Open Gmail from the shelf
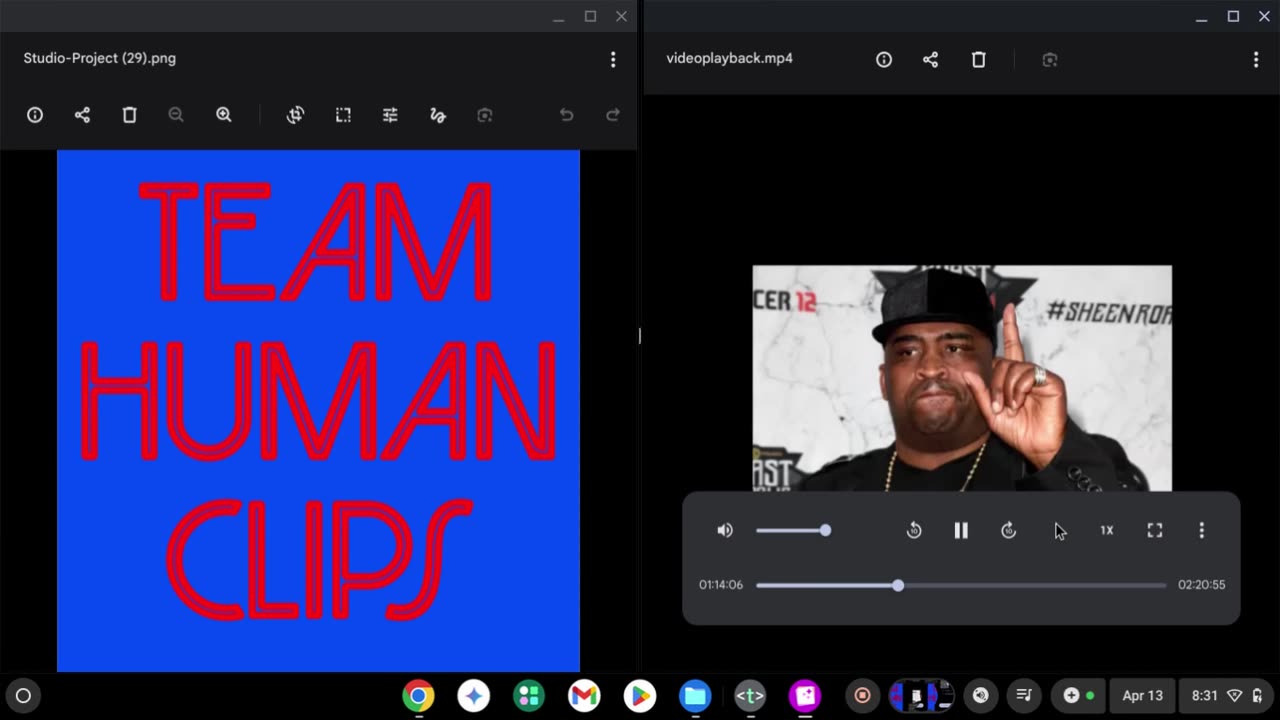 pyautogui.click(x=584, y=696)
